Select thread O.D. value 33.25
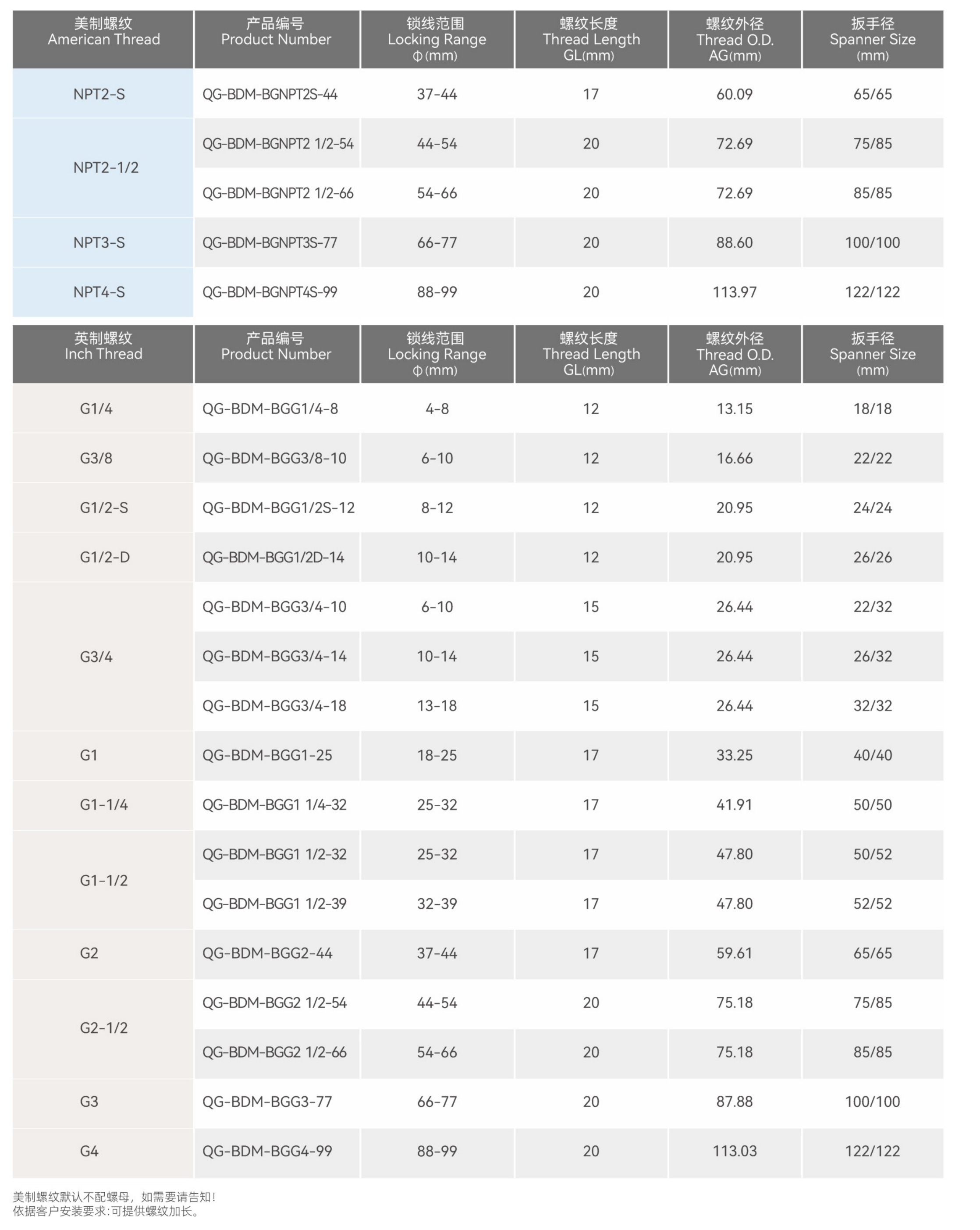The image size is (980, 1230). [x=734, y=755]
